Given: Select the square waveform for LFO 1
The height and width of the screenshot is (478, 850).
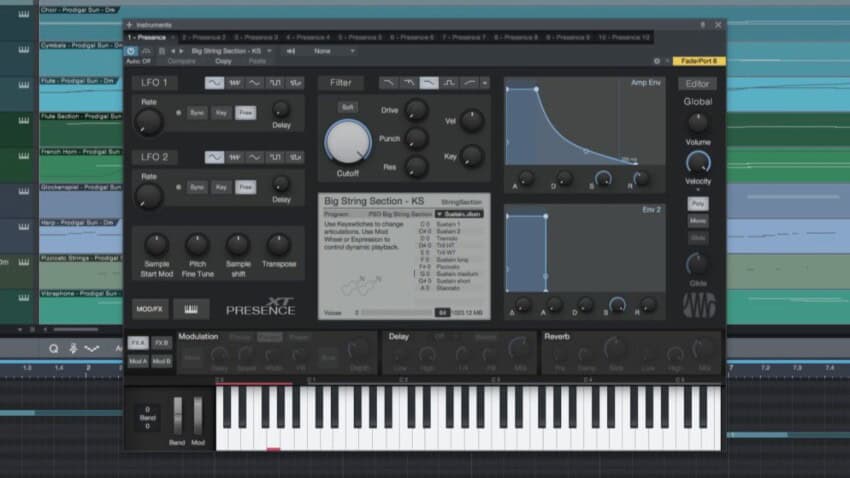Looking at the screenshot, I should coord(275,83).
